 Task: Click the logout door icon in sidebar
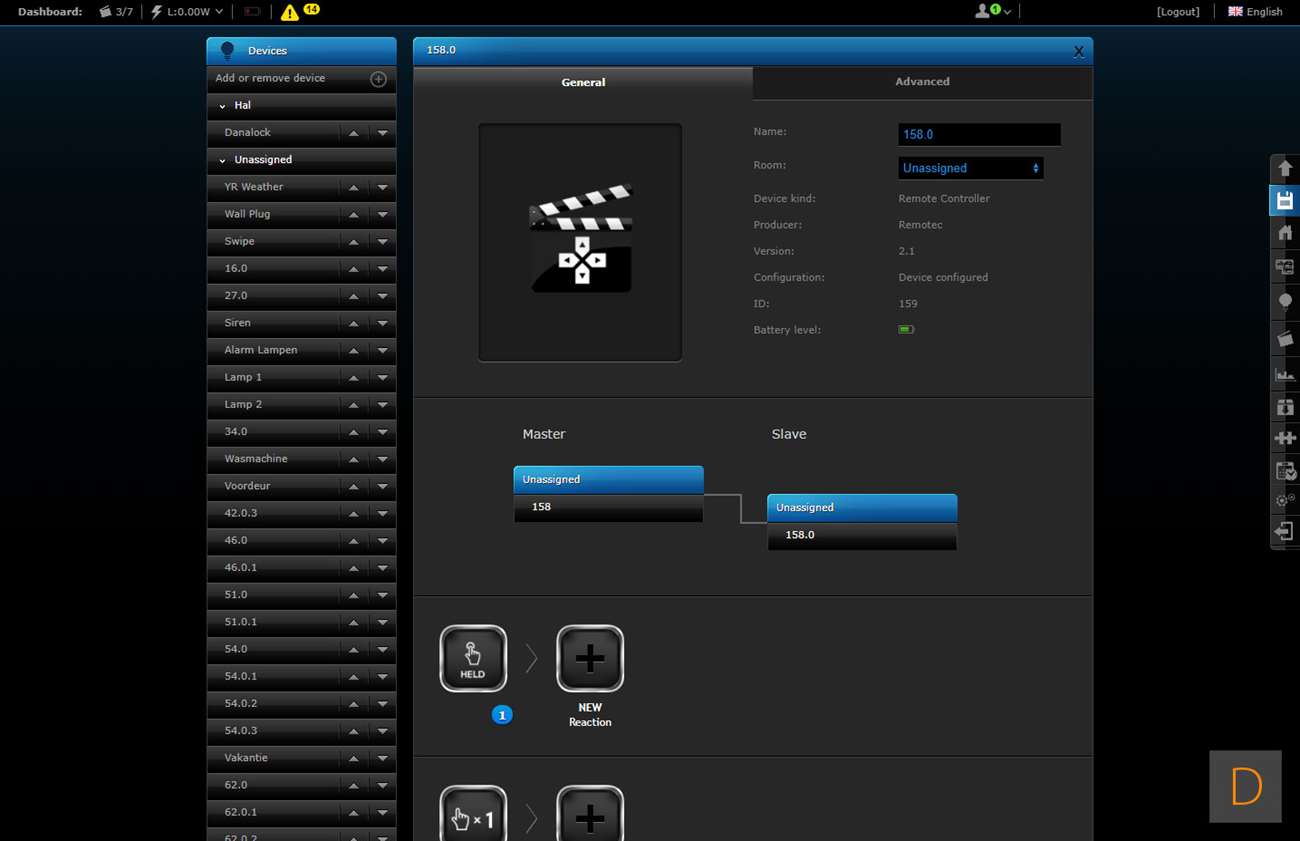(x=1285, y=531)
